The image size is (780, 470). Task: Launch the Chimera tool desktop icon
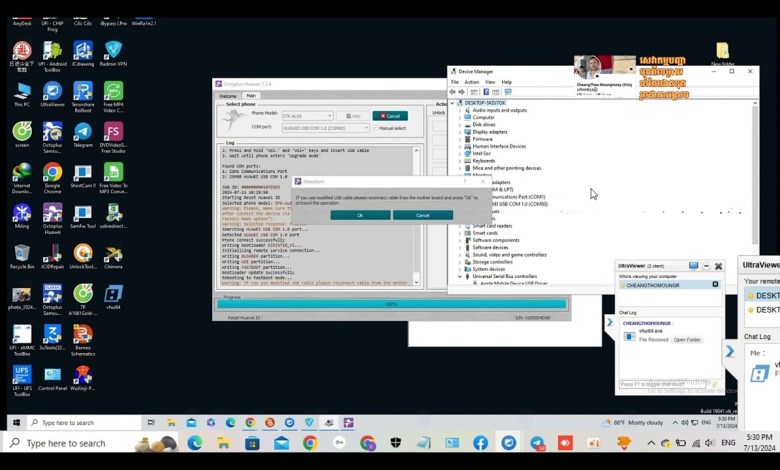click(x=113, y=255)
